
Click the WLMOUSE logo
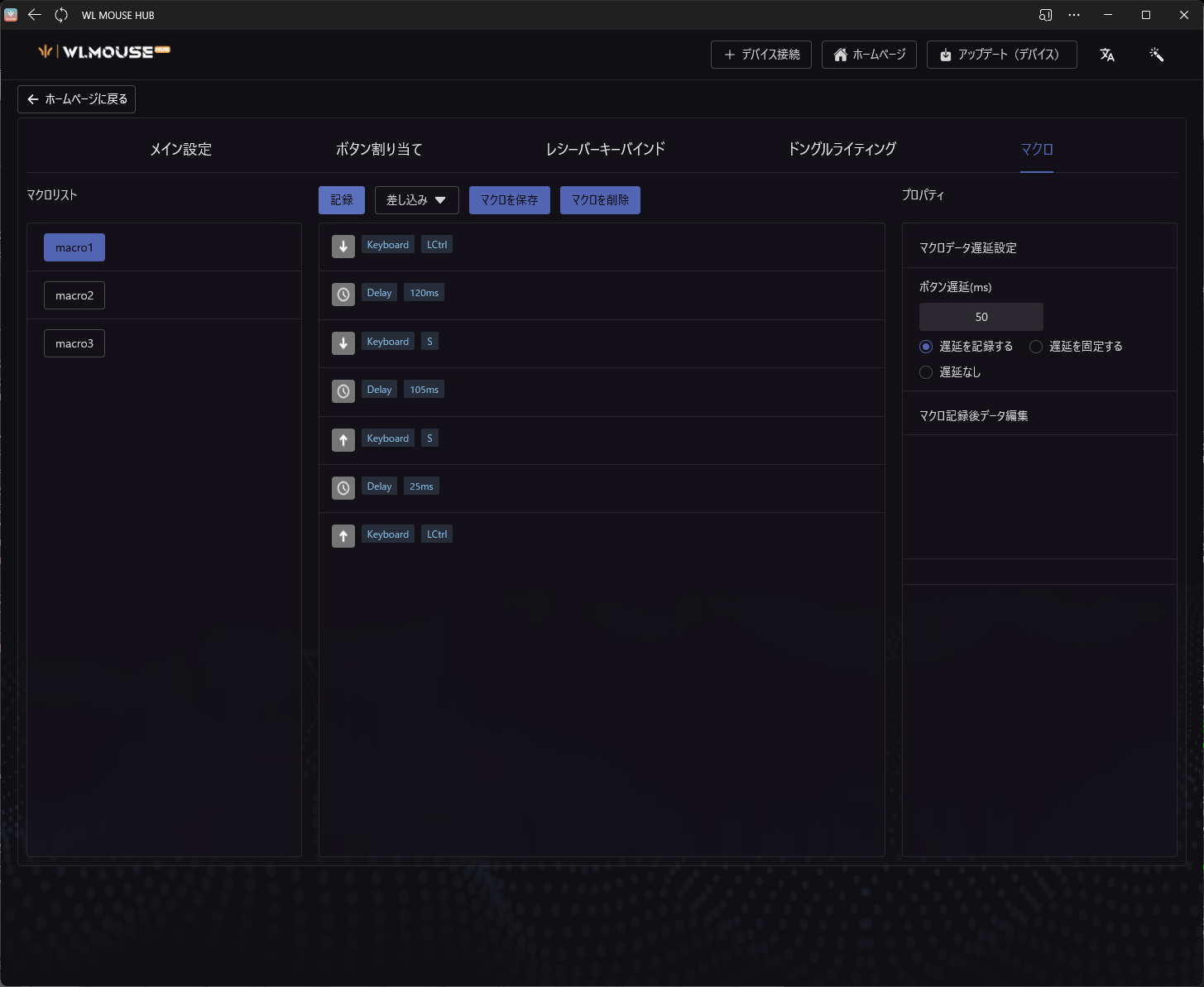[104, 51]
